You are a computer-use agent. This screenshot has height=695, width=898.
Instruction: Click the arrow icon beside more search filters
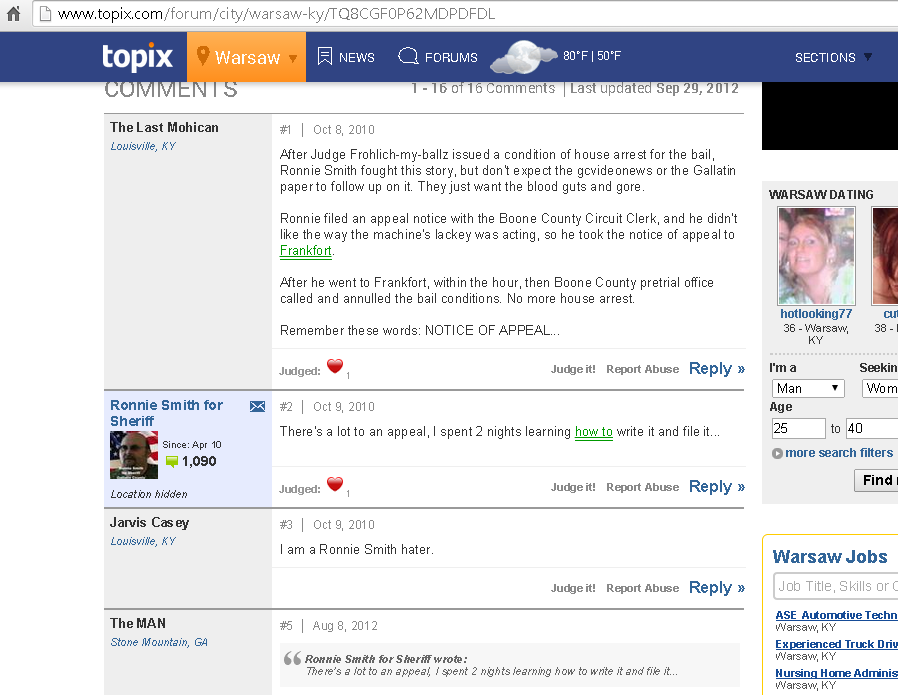click(777, 453)
